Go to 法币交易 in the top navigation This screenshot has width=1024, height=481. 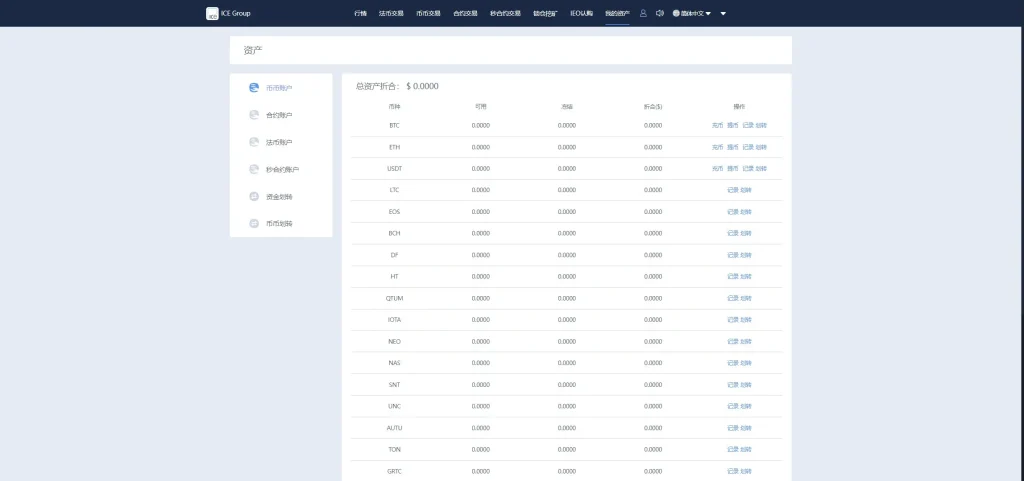click(391, 13)
